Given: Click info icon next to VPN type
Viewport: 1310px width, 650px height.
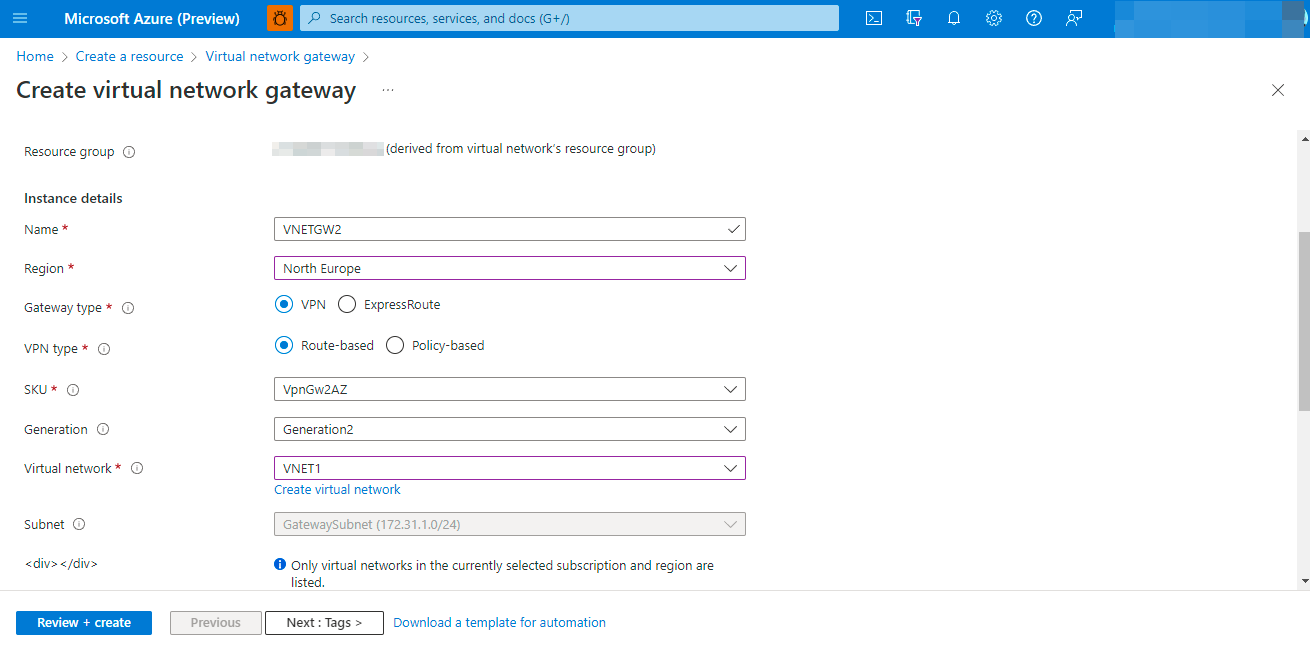Looking at the screenshot, I should [104, 349].
